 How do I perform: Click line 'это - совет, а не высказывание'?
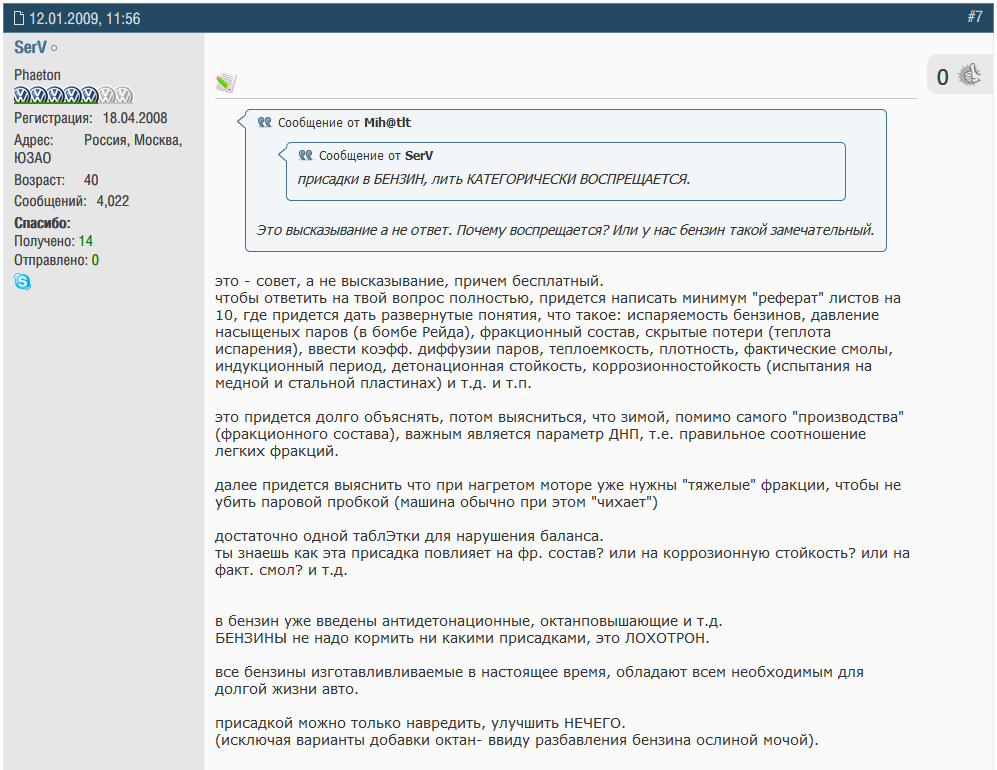pyautogui.click(x=409, y=281)
